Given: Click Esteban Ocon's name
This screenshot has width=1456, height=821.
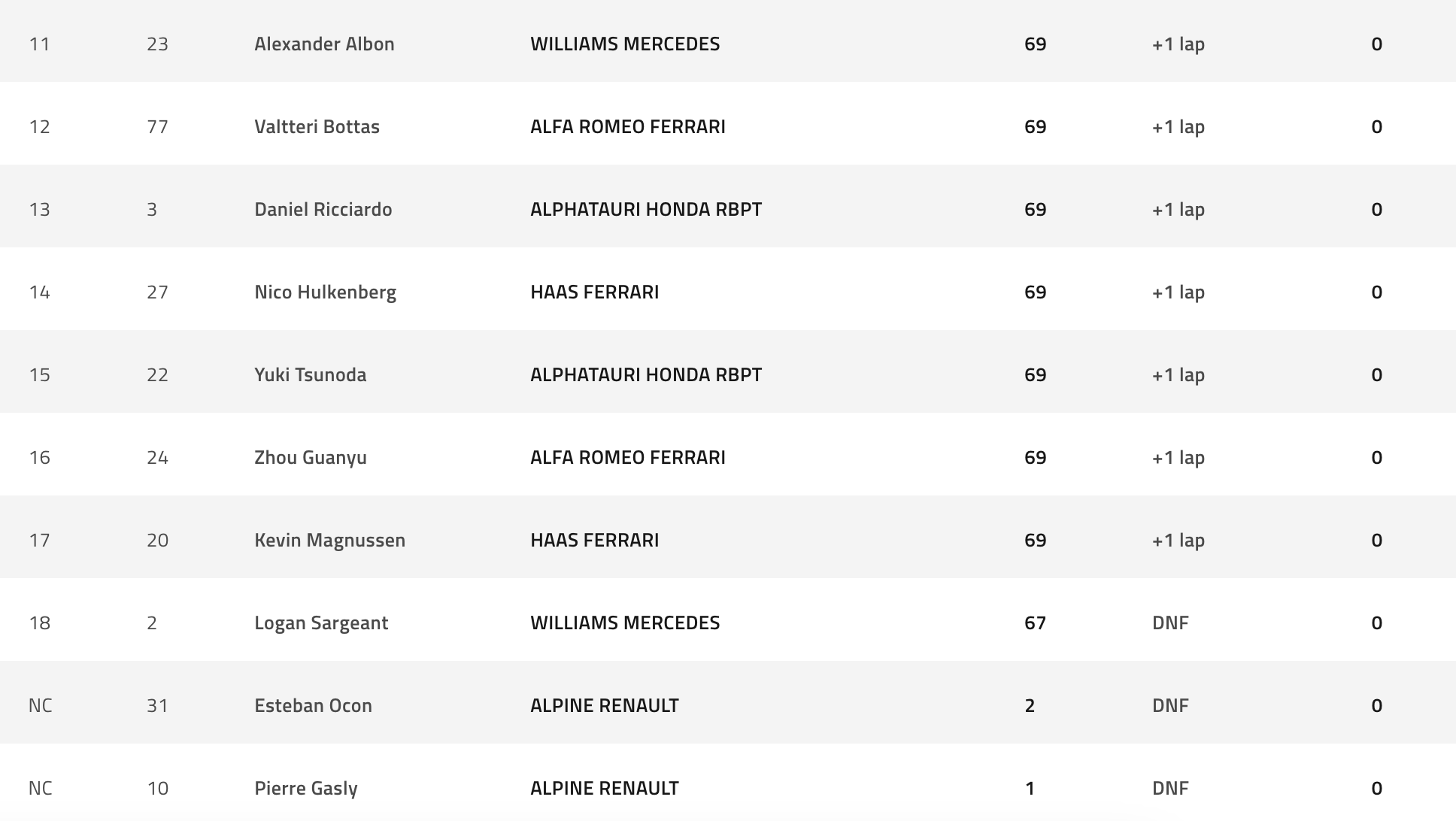Looking at the screenshot, I should point(313,705).
